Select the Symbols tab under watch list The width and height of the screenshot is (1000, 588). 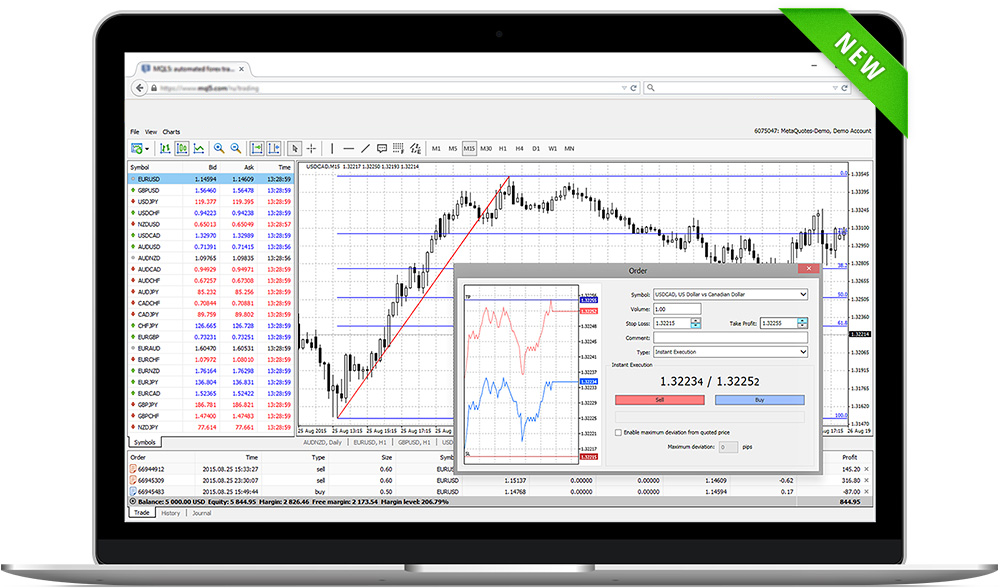tap(145, 442)
